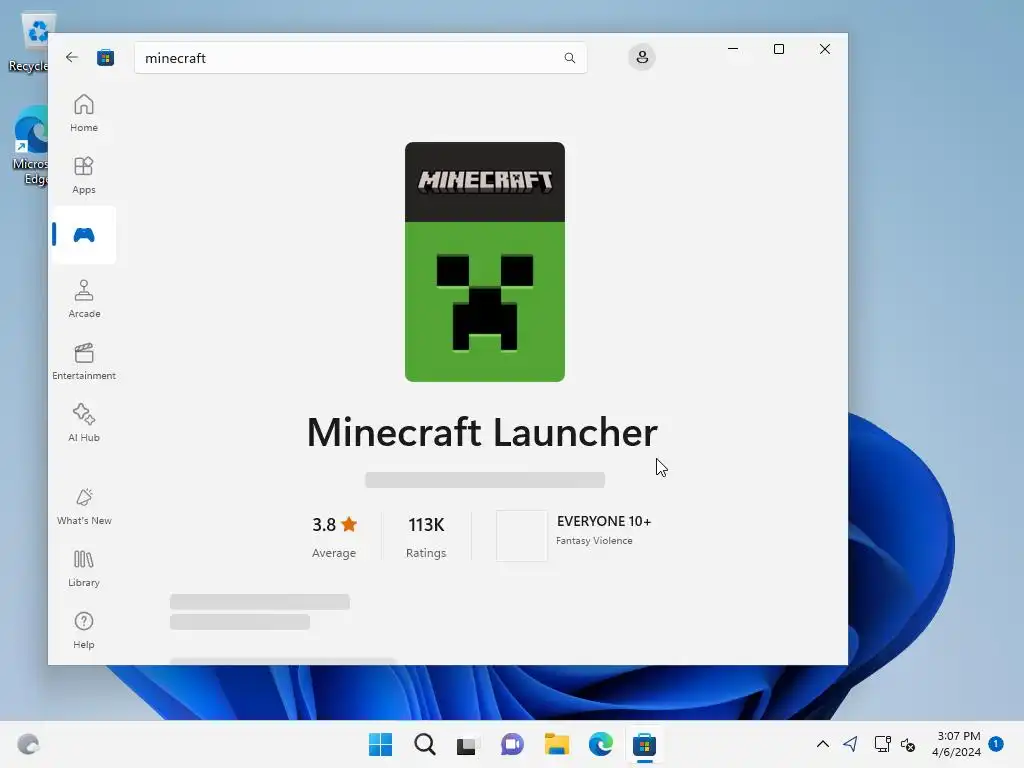Click the Fantasy Violence descriptor text
This screenshot has width=1024, height=768.
(x=594, y=541)
